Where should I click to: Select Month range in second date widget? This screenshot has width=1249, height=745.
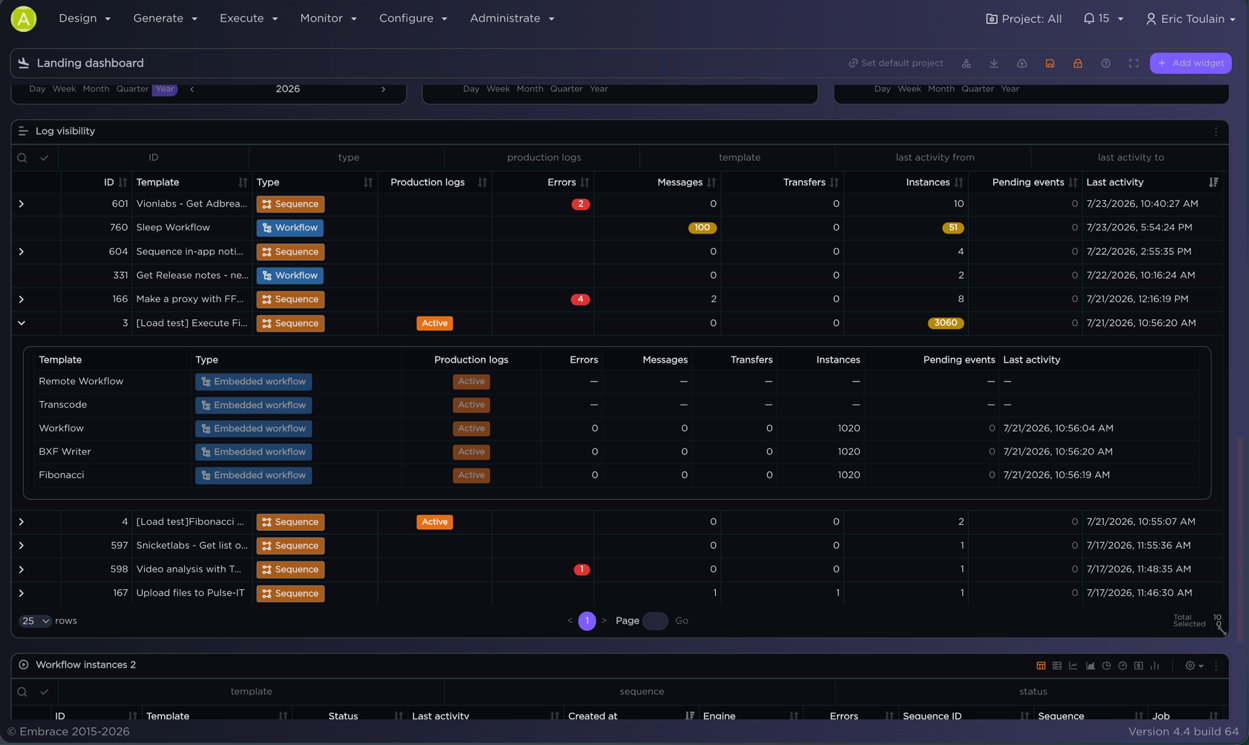click(530, 89)
